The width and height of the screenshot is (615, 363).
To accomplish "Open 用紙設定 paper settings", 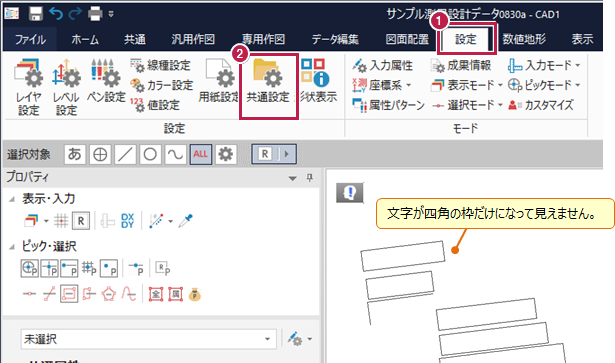I will point(218,82).
